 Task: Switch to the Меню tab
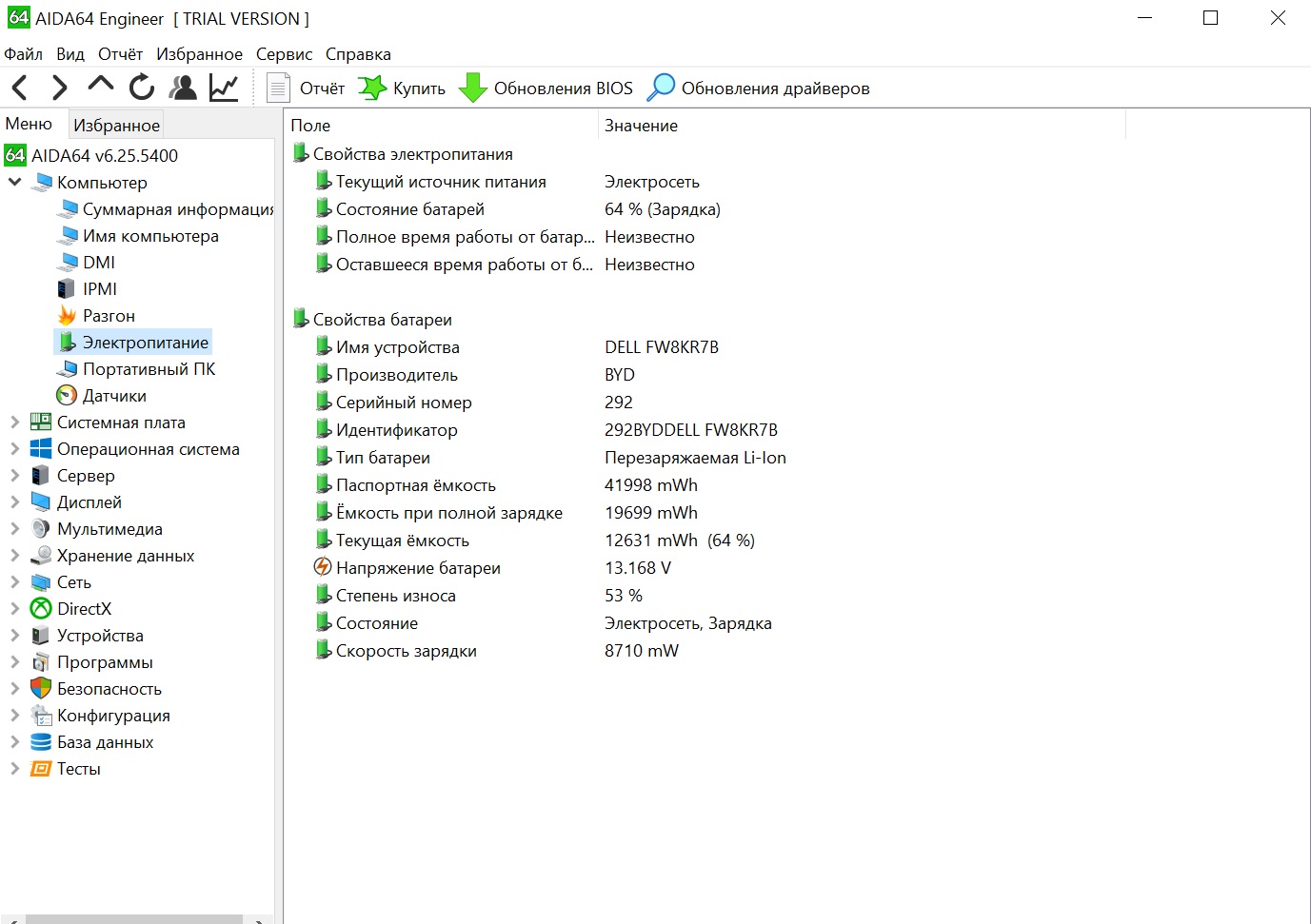(x=29, y=124)
